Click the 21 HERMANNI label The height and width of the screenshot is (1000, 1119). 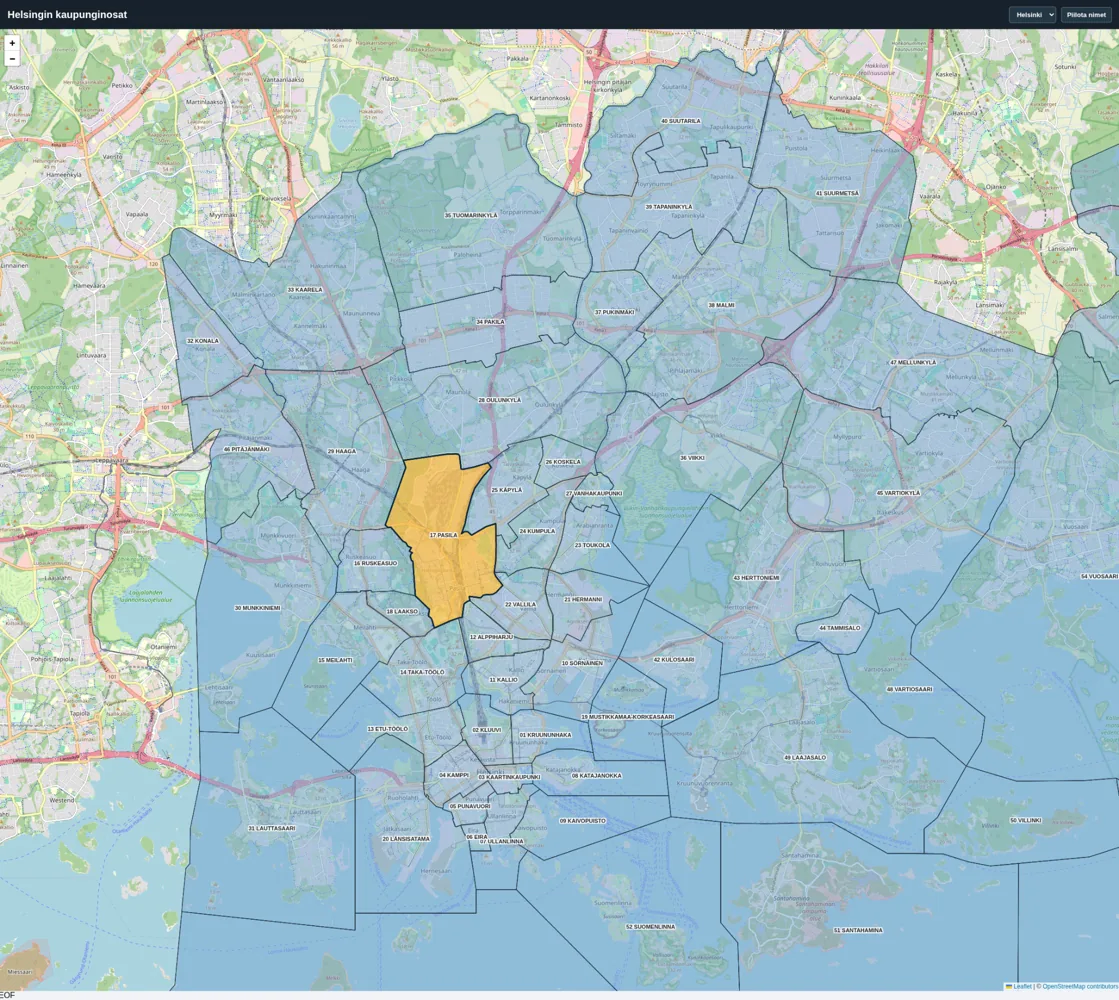point(583,600)
